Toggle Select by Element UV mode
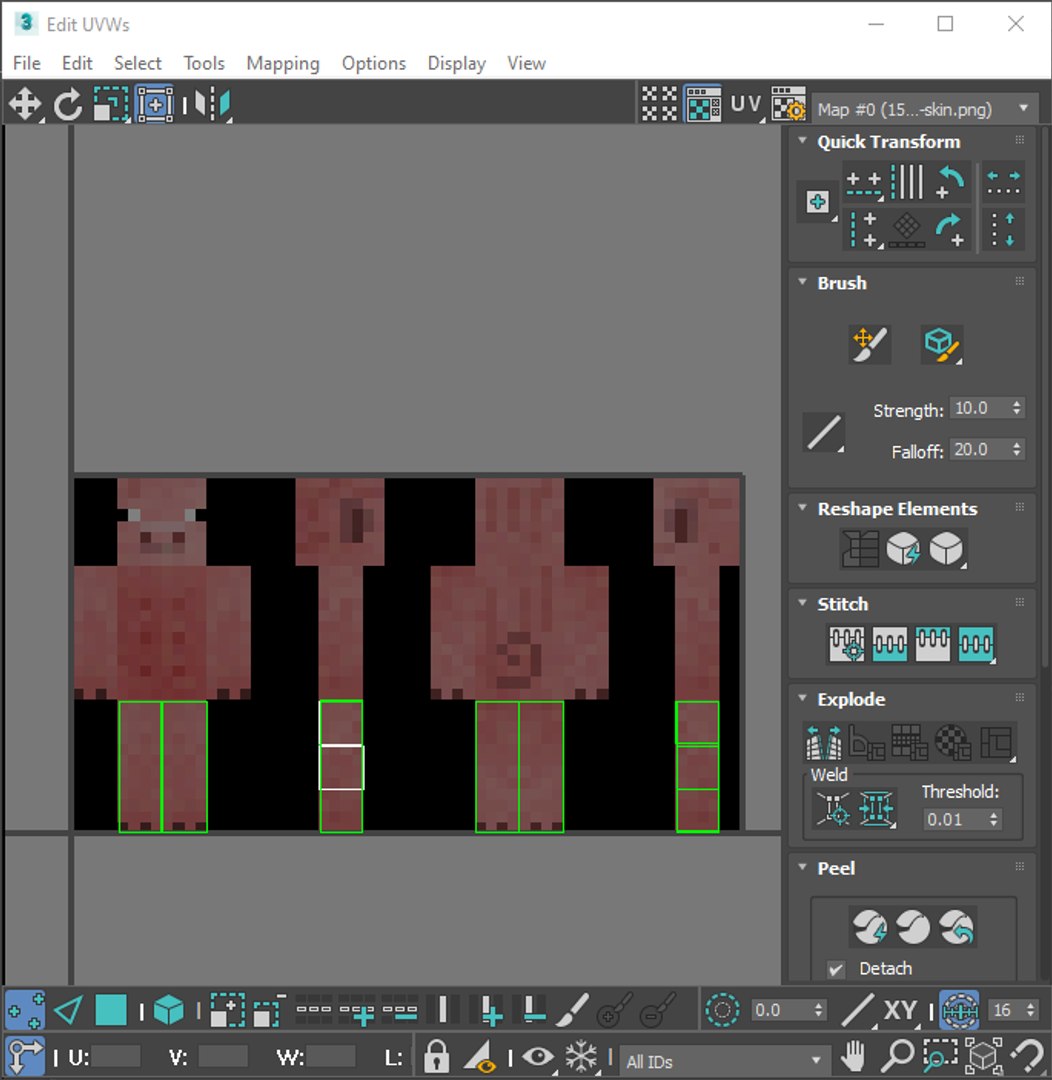This screenshot has width=1052, height=1080. 169,1010
